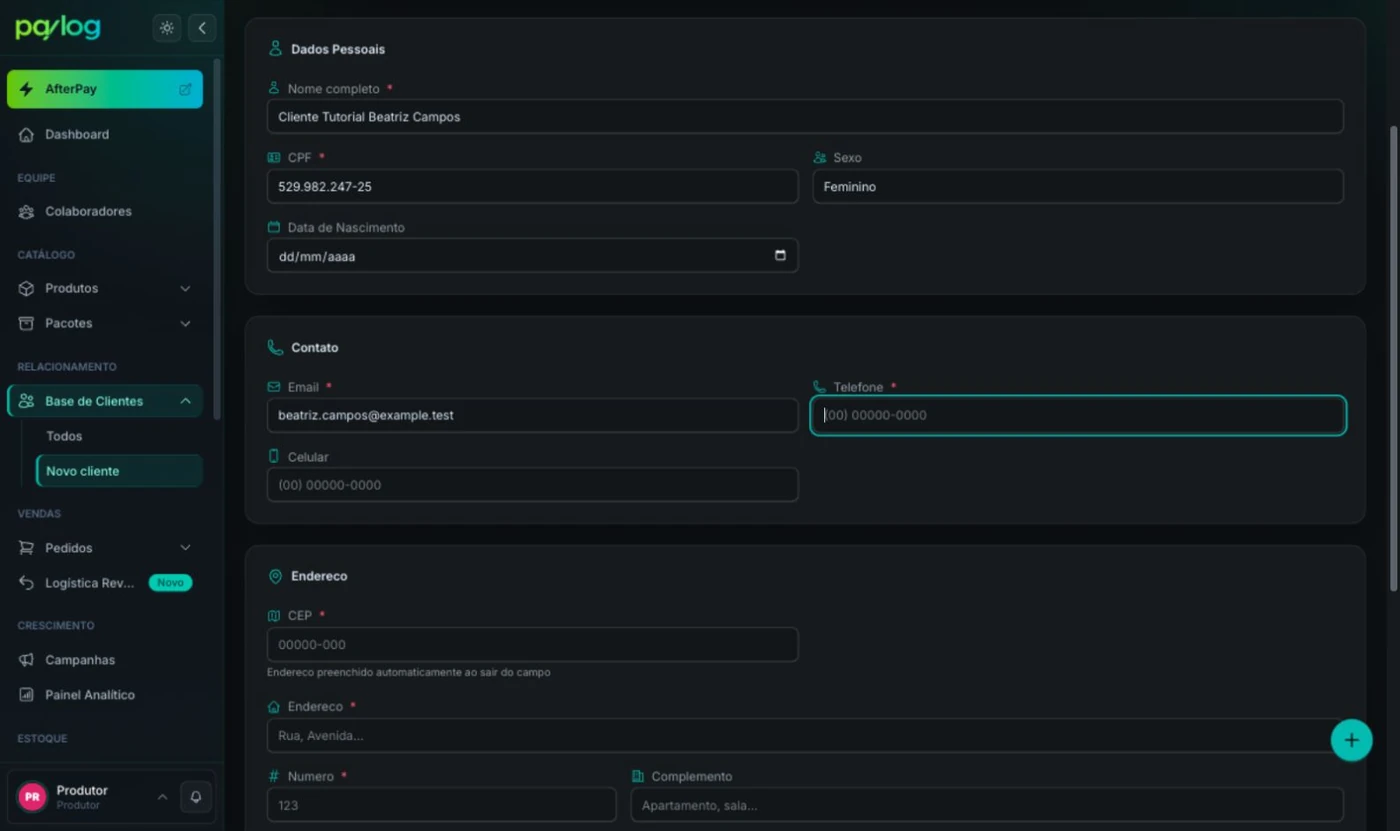Focus the Telefone input field

1078,415
